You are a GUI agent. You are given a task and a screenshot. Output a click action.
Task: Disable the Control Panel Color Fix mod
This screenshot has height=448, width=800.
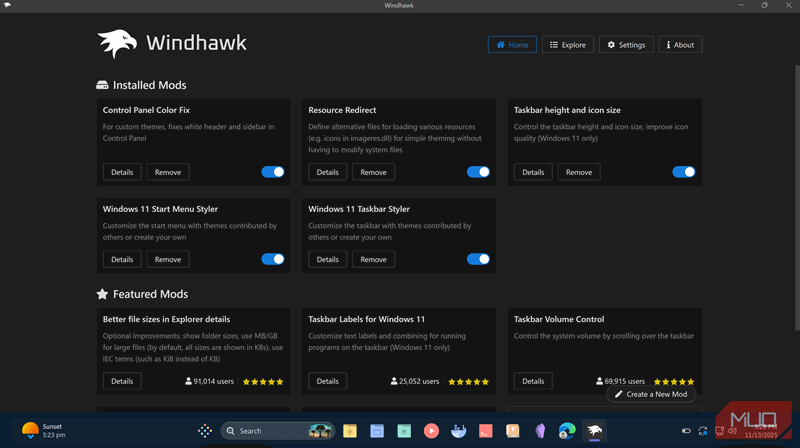pos(273,172)
